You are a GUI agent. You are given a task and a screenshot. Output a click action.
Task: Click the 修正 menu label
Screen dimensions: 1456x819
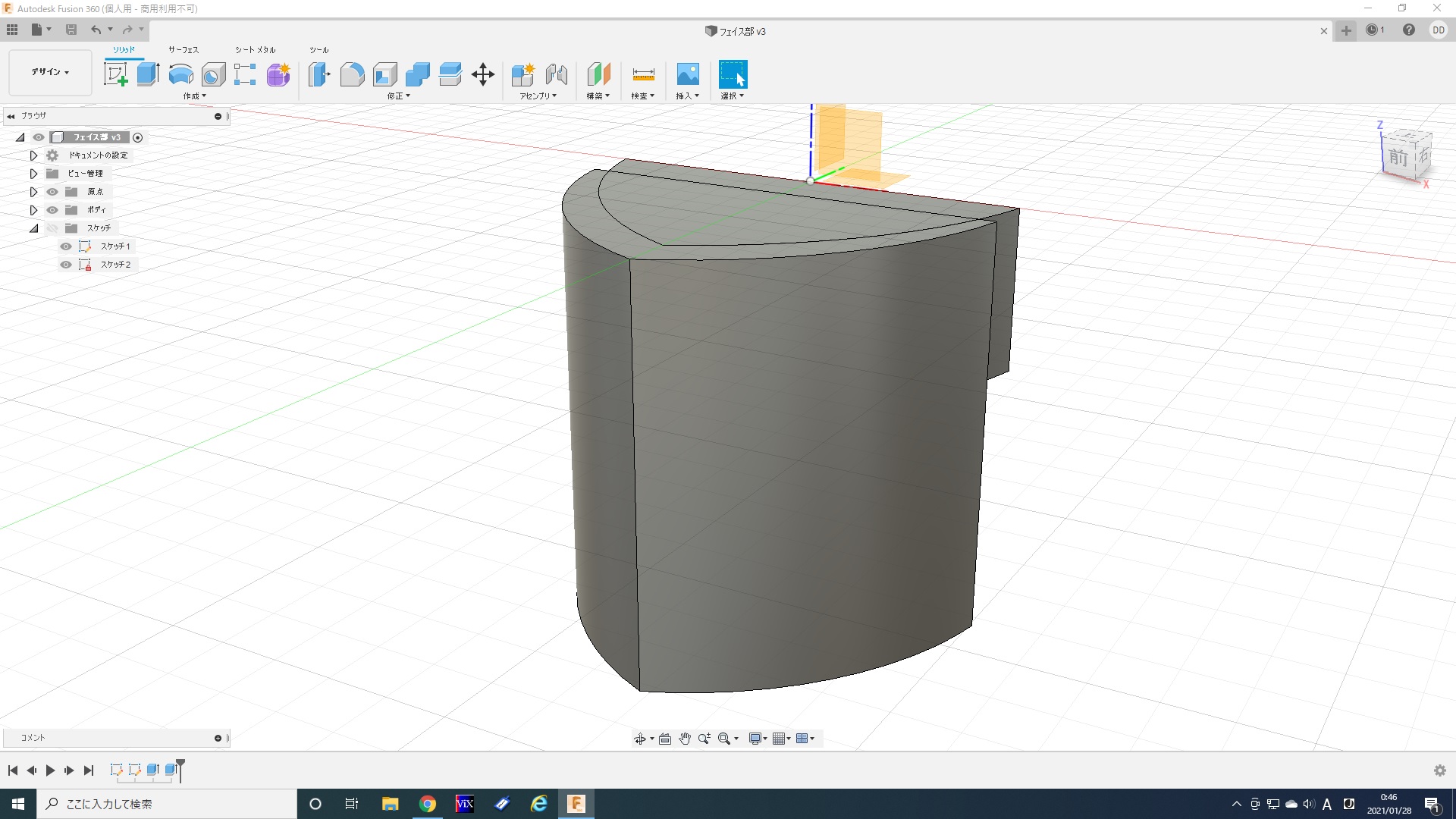pos(398,96)
